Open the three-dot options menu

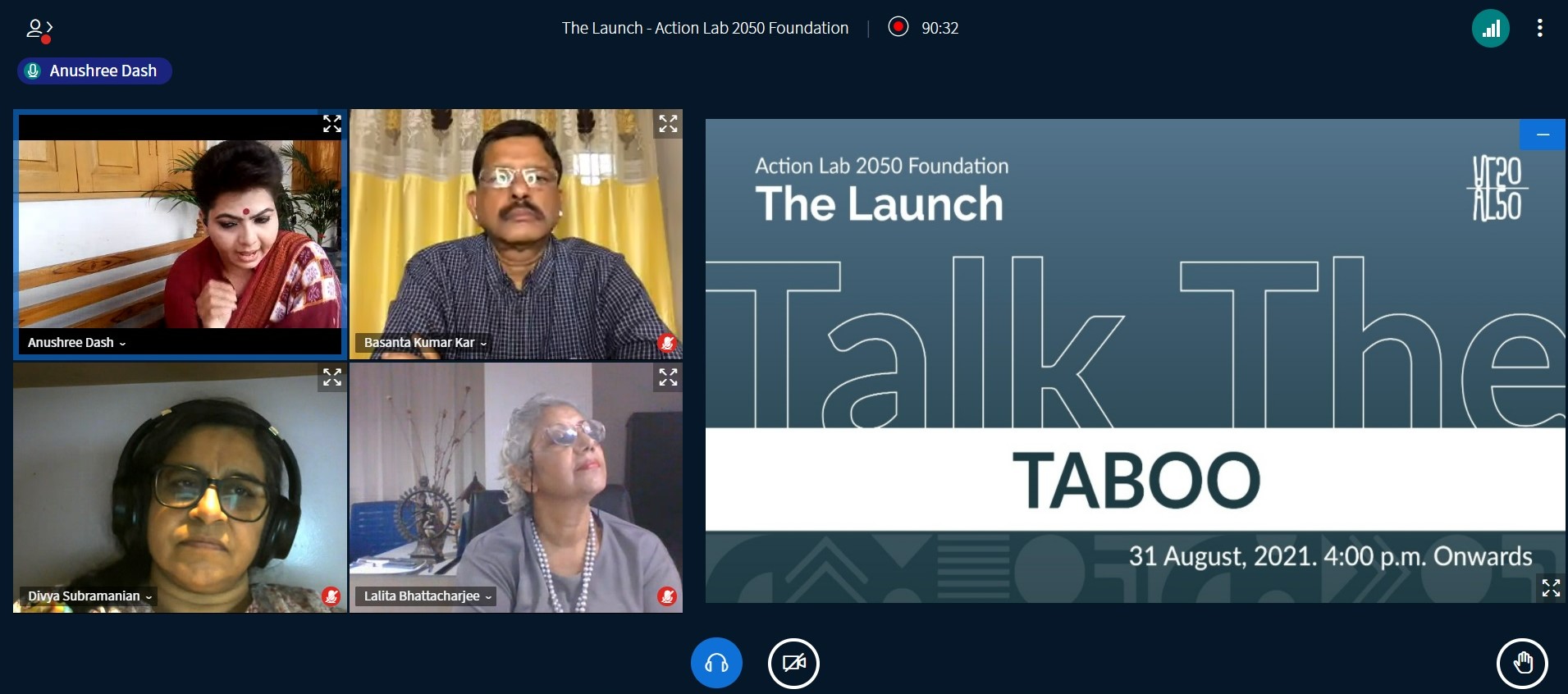tap(1539, 28)
